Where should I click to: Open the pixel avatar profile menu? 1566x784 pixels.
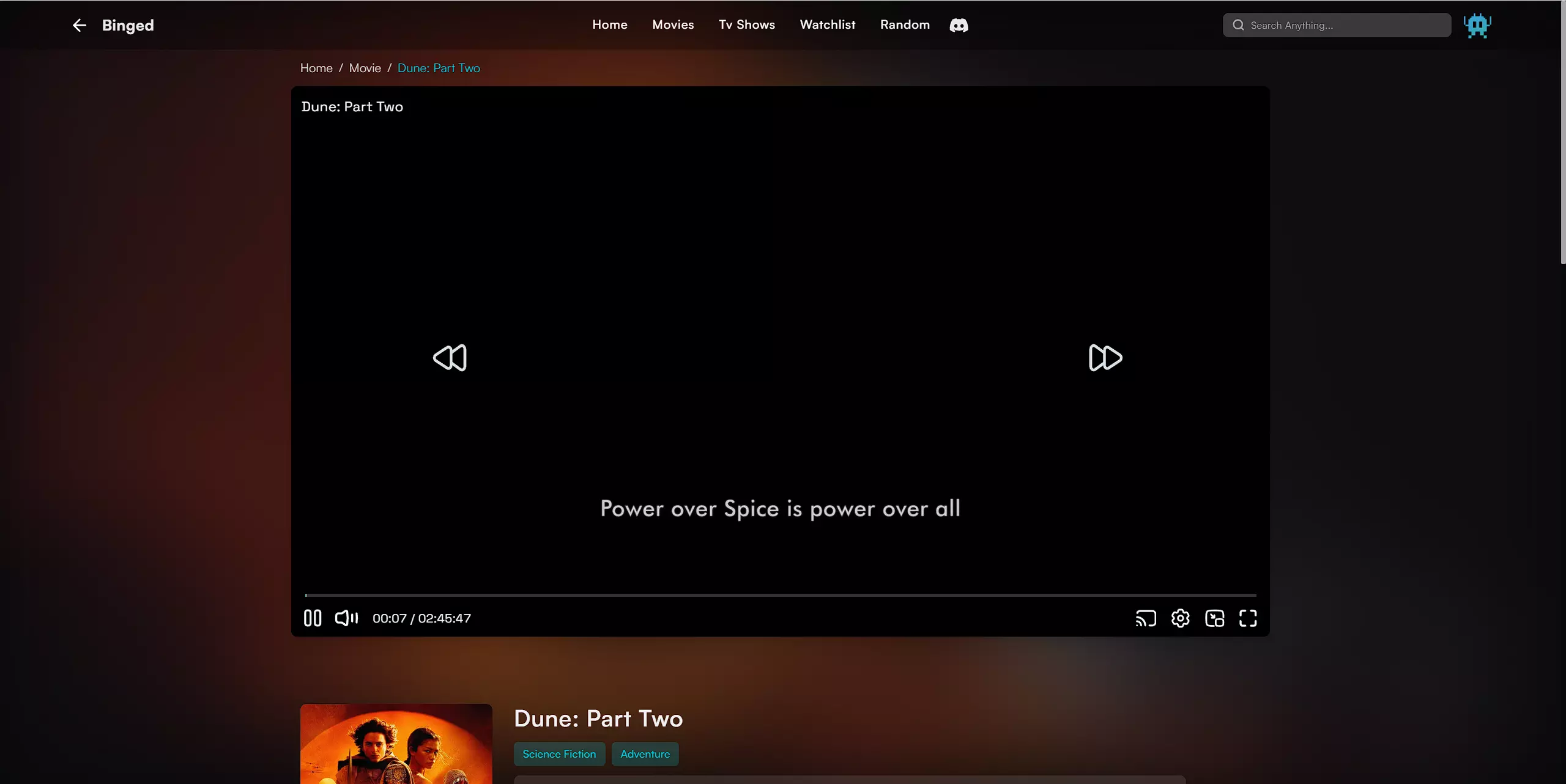click(x=1477, y=25)
